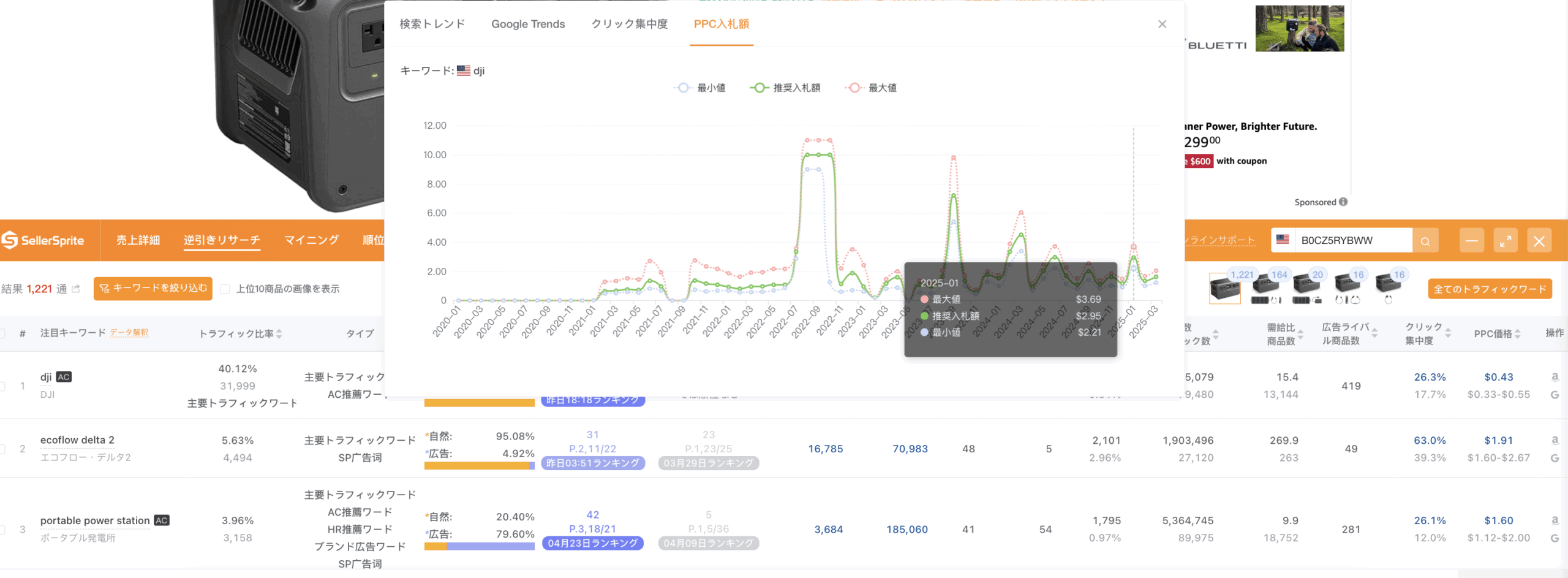Open the BLUETTI sponsored ad image
Viewport: 1568px width, 578px height.
1300,28
